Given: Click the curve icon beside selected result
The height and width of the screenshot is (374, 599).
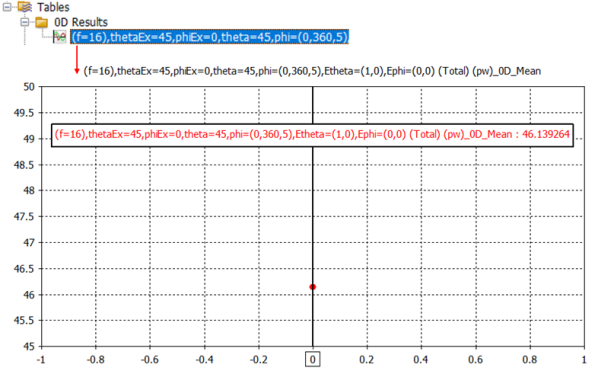Looking at the screenshot, I should pos(60,37).
